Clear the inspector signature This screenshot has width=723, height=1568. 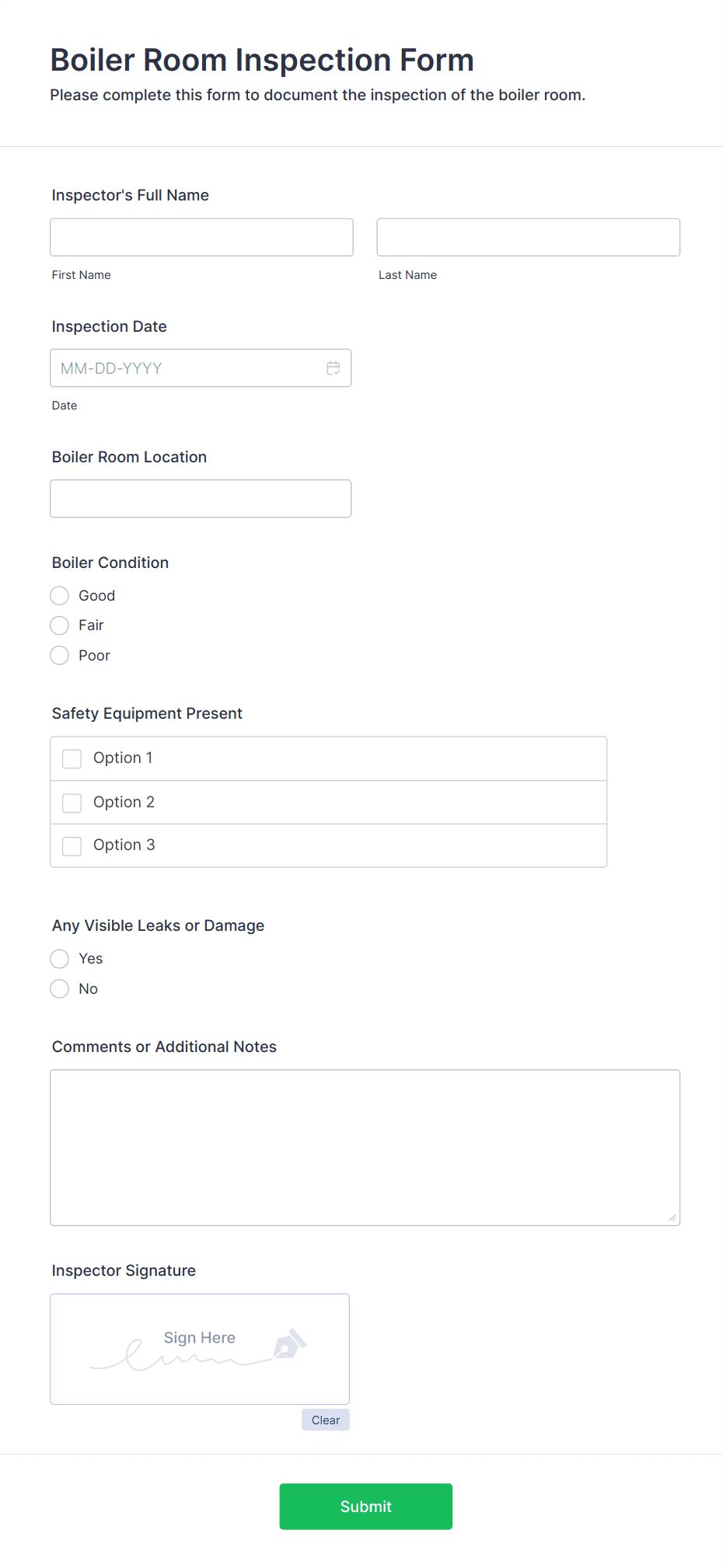coord(325,1420)
